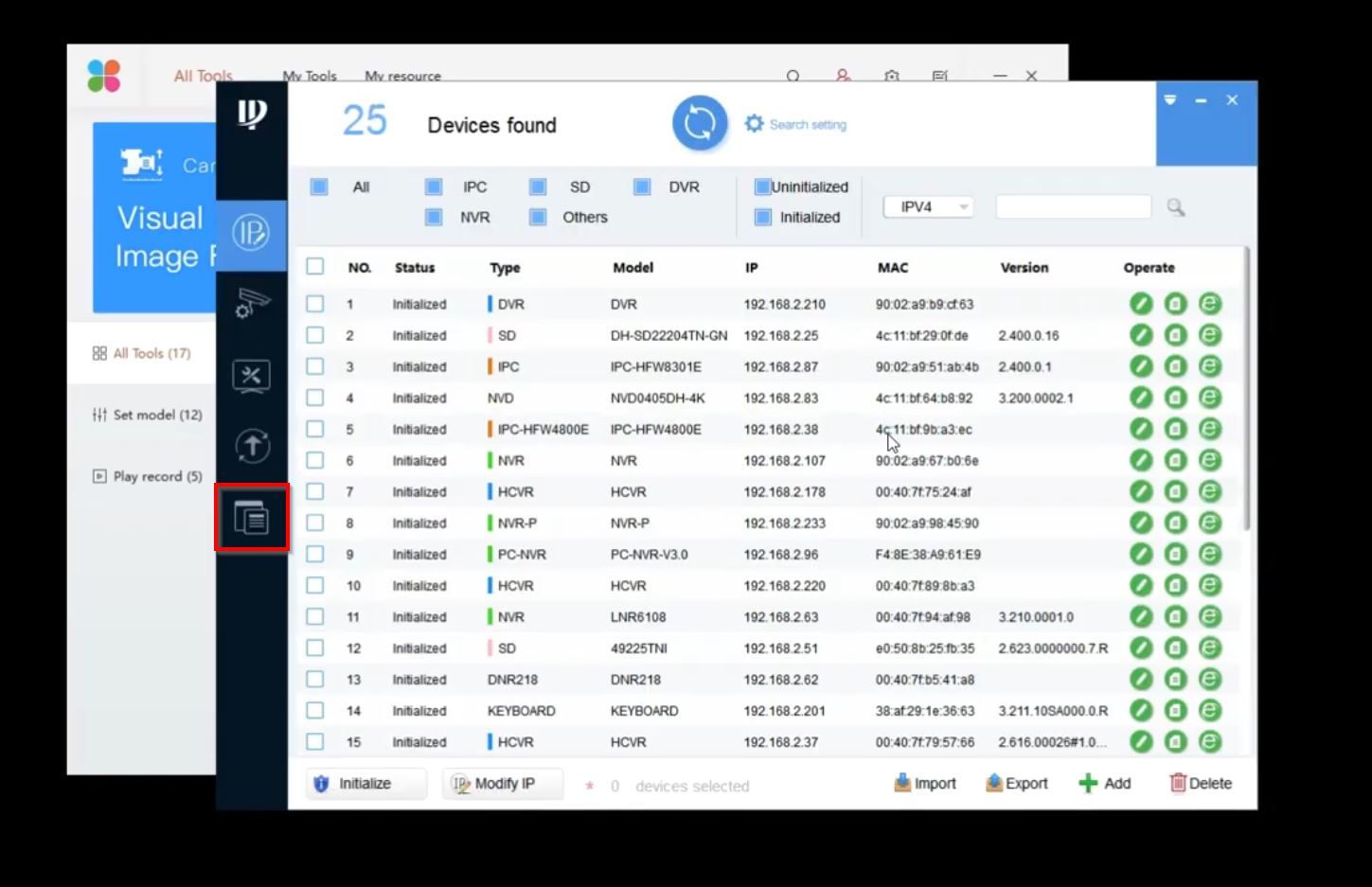
Task: Open device details icon for DNR218
Action: coord(1175,679)
